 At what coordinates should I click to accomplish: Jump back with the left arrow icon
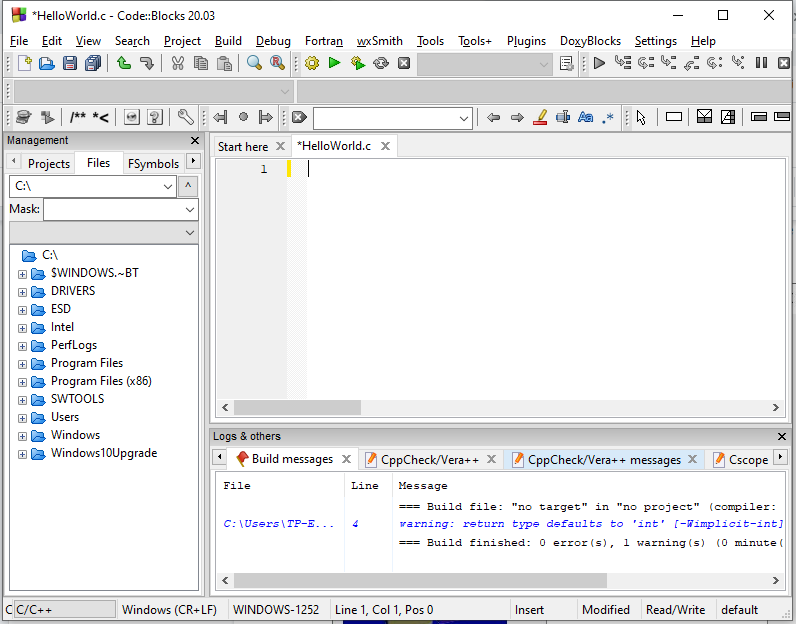pyautogui.click(x=493, y=118)
